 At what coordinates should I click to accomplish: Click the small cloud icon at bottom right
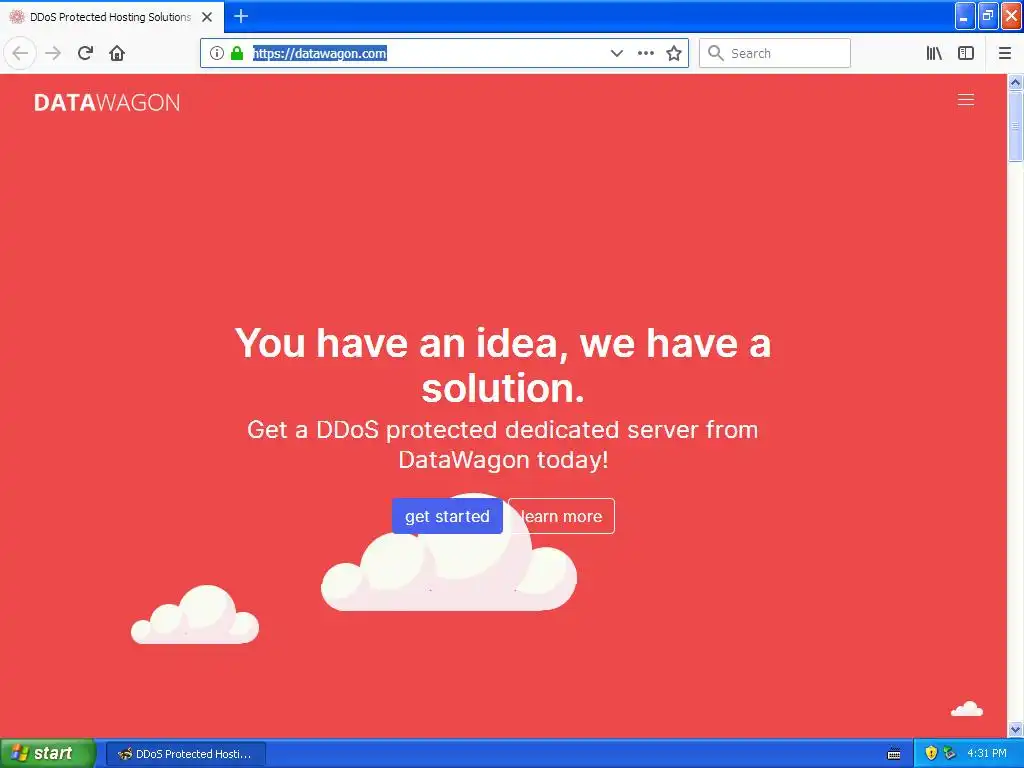click(967, 709)
